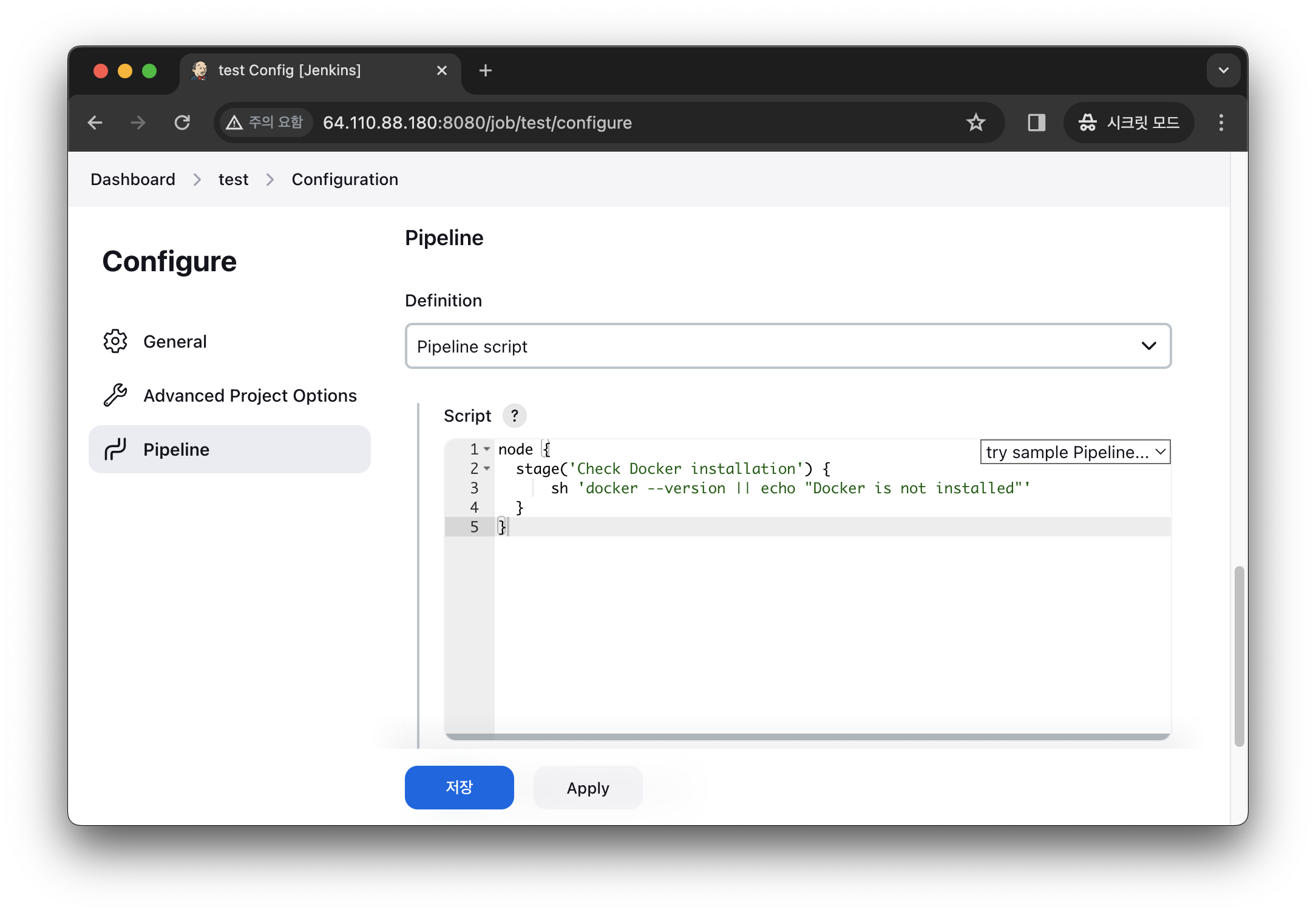Collapse the stage block fold arrow on line 2
The height and width of the screenshot is (915, 1316).
point(487,468)
